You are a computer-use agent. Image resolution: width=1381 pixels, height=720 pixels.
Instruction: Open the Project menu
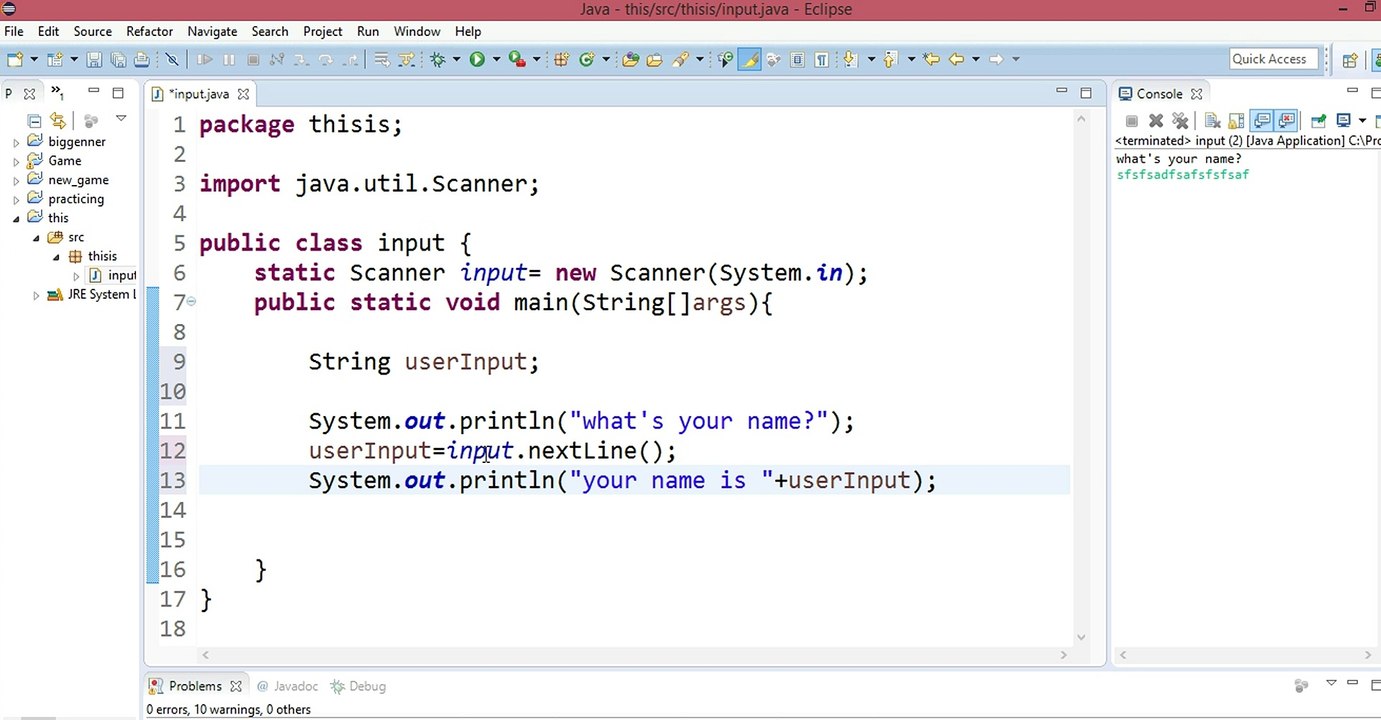click(x=323, y=31)
